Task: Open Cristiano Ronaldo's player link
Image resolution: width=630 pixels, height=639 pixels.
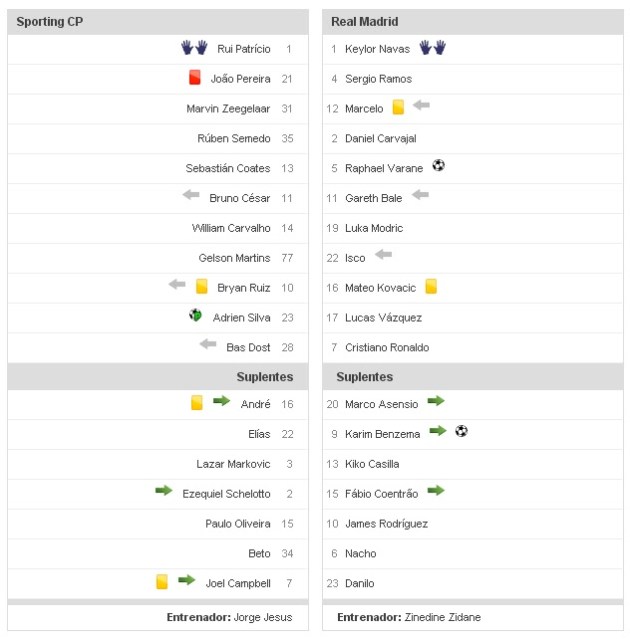Action: point(387,347)
